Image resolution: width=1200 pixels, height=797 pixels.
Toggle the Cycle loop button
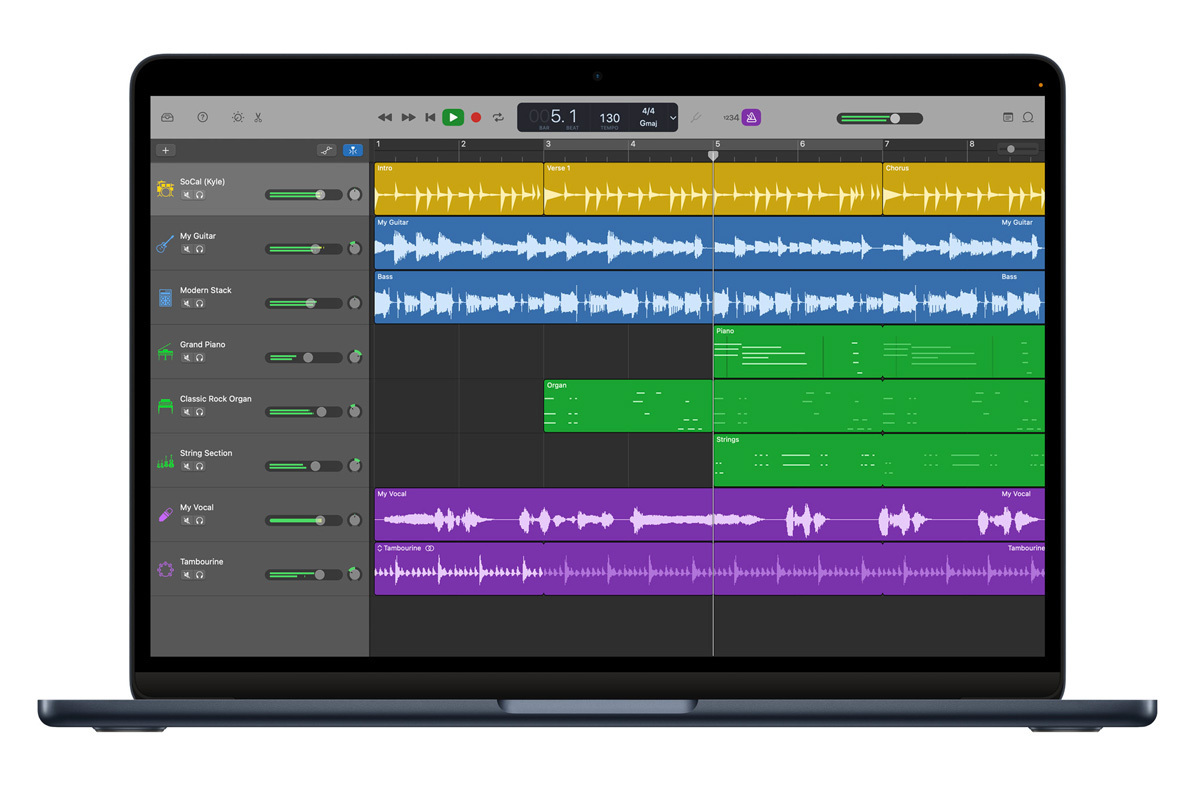pyautogui.click(x=497, y=117)
